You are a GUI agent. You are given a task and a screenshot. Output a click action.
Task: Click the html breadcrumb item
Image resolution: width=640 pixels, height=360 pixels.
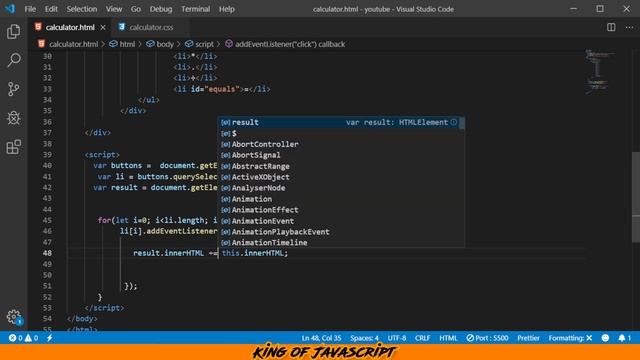(x=122, y=44)
